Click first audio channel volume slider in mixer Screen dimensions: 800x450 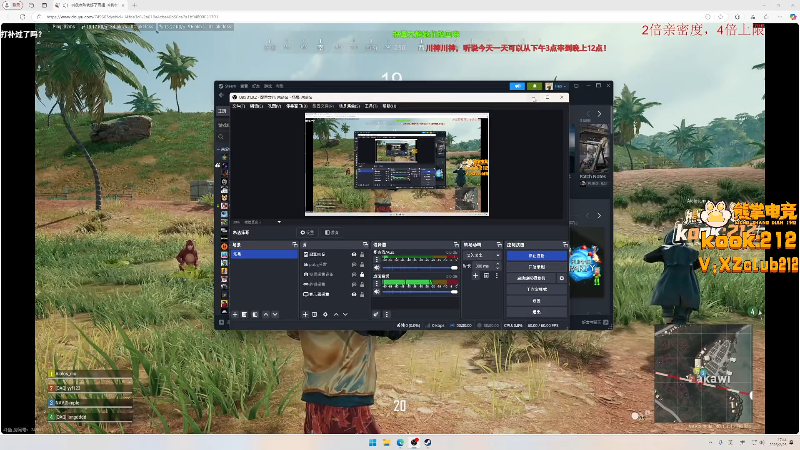(x=420, y=267)
